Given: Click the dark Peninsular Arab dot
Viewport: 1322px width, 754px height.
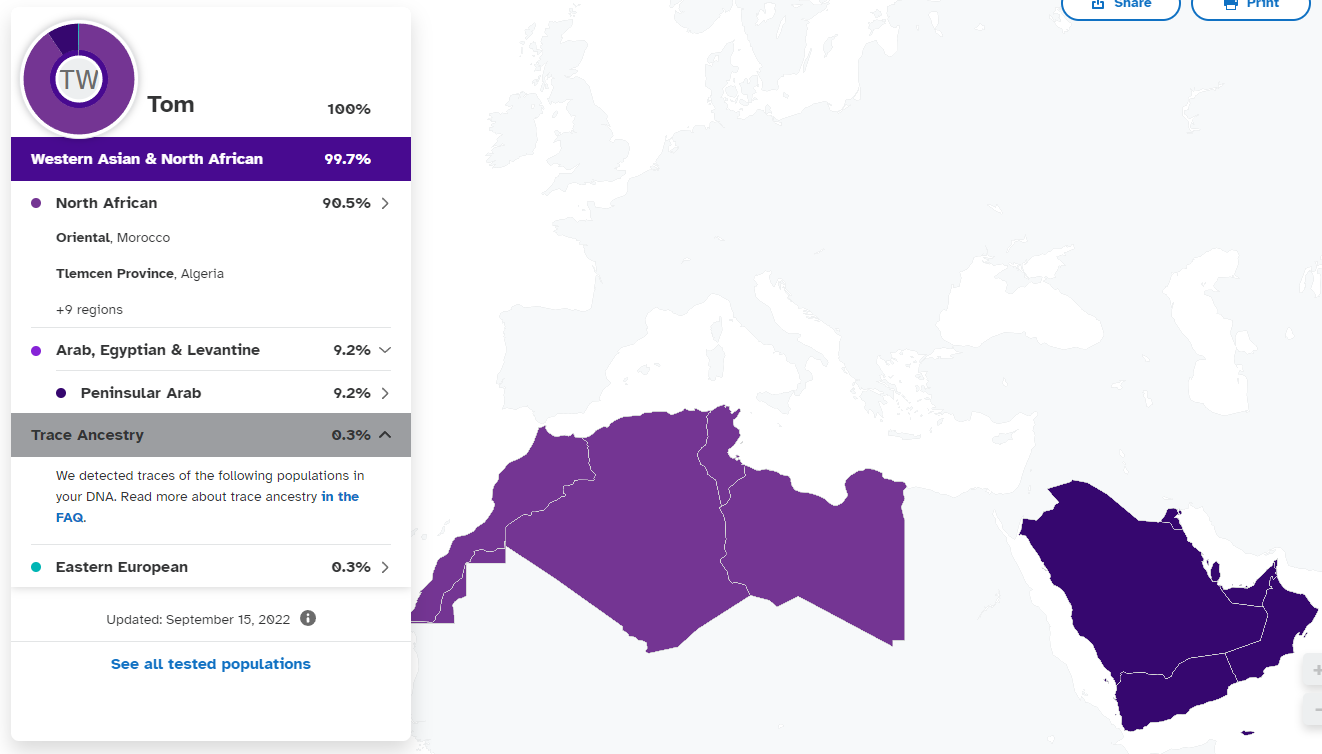Looking at the screenshot, I should [x=61, y=393].
